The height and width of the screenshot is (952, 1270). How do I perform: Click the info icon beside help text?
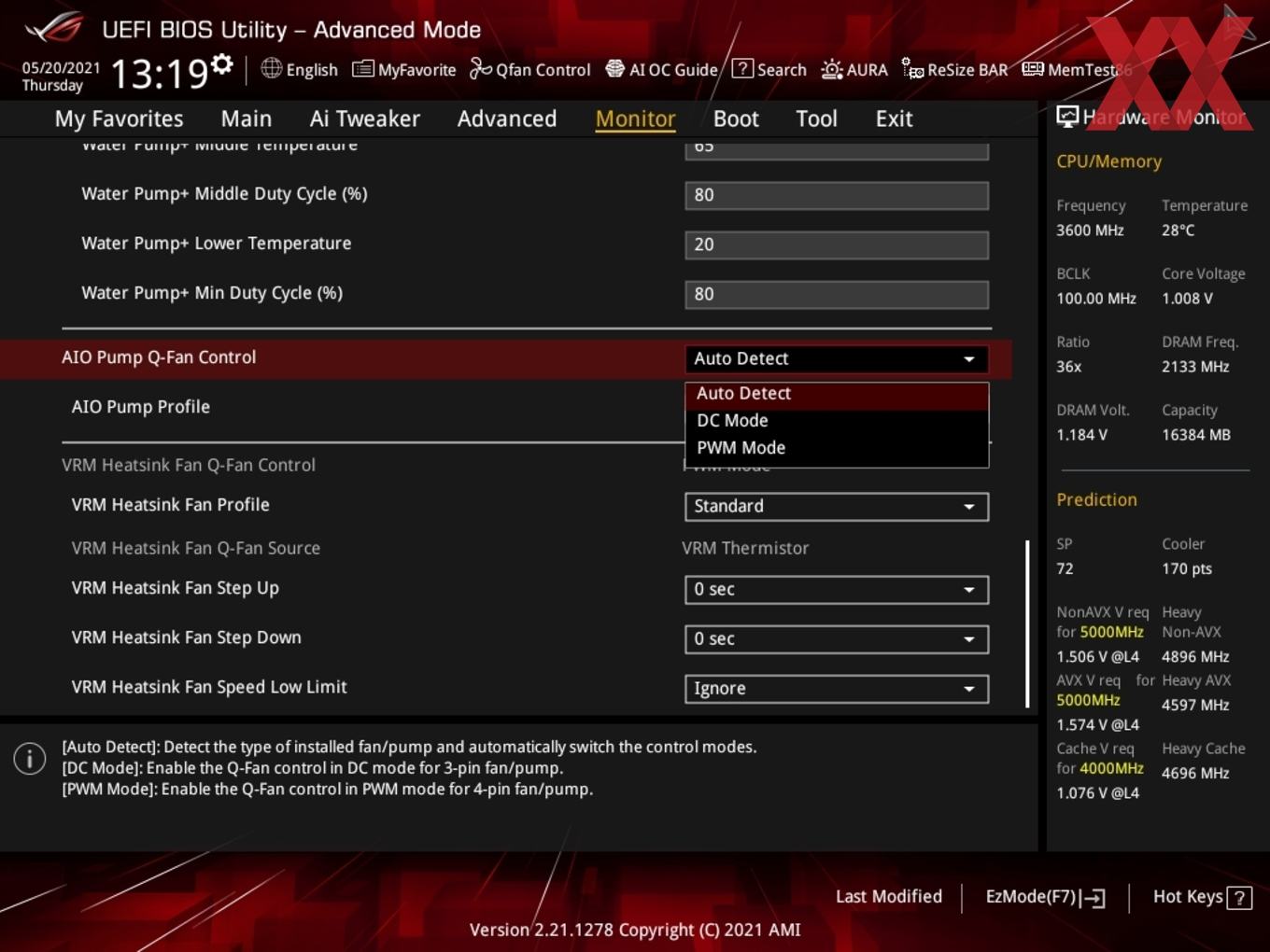(30, 758)
